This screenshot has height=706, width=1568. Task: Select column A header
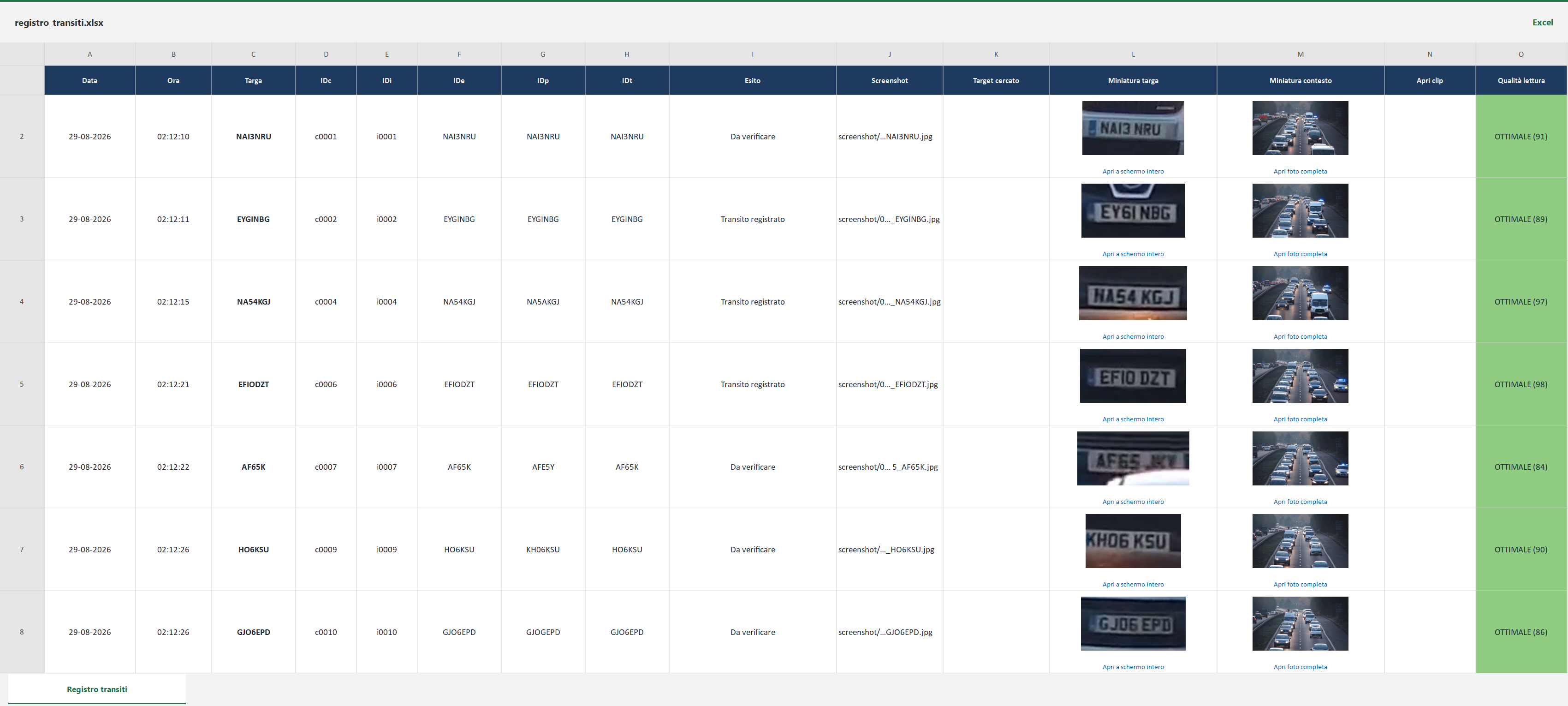tap(89, 54)
